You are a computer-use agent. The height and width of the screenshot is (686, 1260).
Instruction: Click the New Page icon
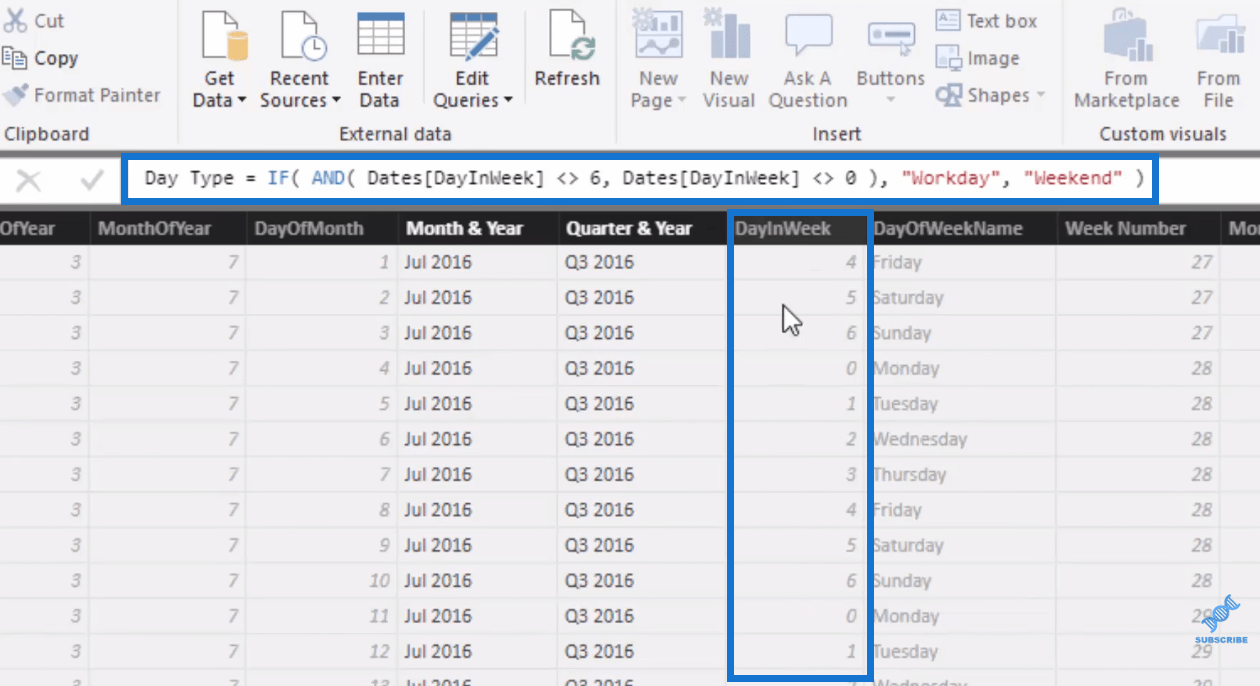[x=659, y=35]
